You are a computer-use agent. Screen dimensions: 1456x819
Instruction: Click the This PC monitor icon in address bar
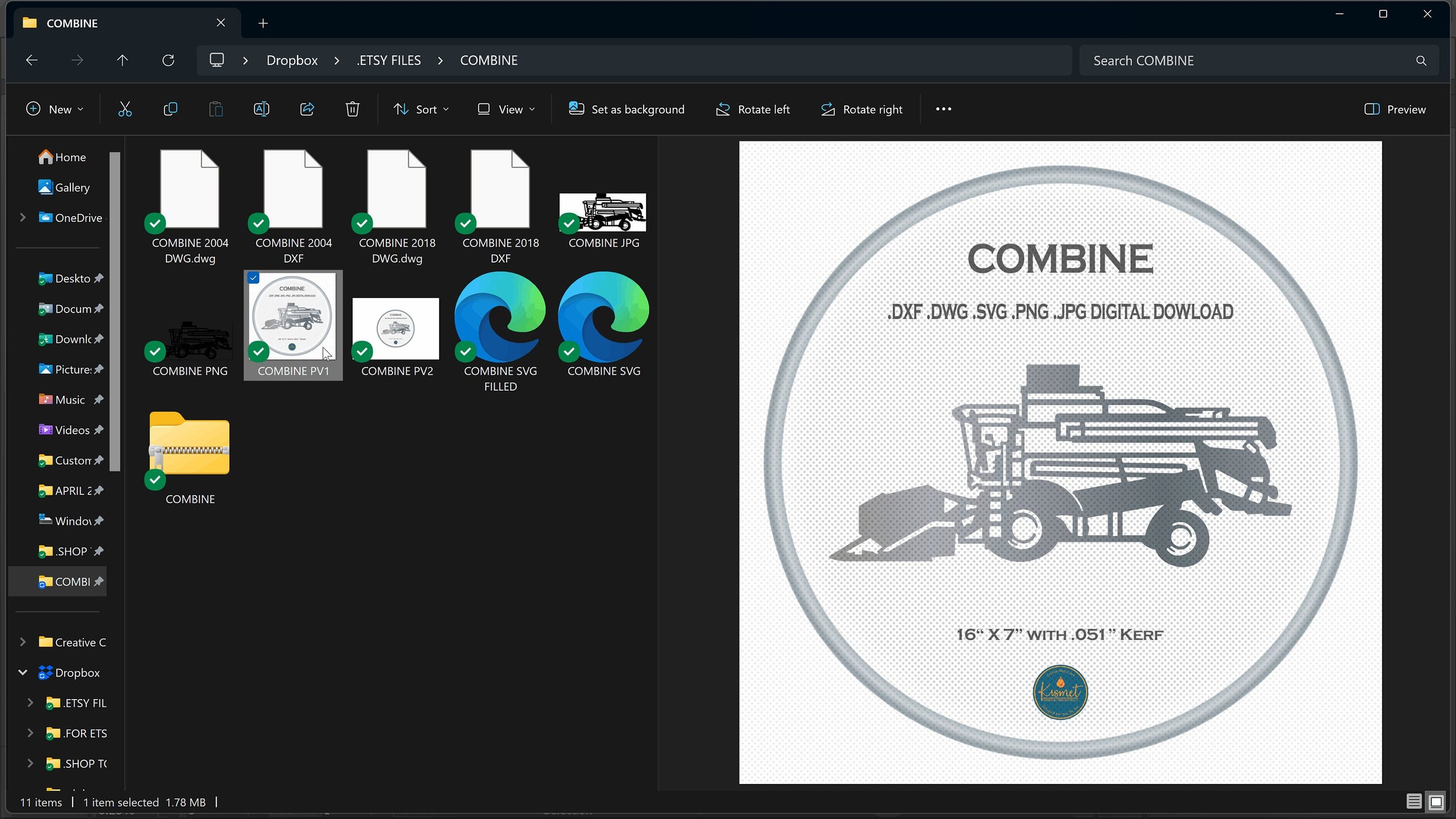tap(217, 60)
